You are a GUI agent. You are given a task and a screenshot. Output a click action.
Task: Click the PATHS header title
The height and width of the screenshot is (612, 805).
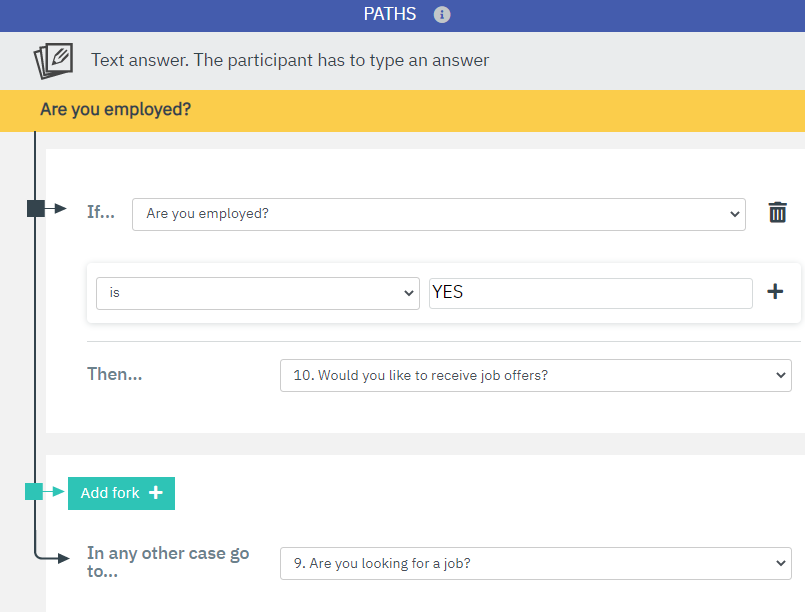click(x=390, y=15)
